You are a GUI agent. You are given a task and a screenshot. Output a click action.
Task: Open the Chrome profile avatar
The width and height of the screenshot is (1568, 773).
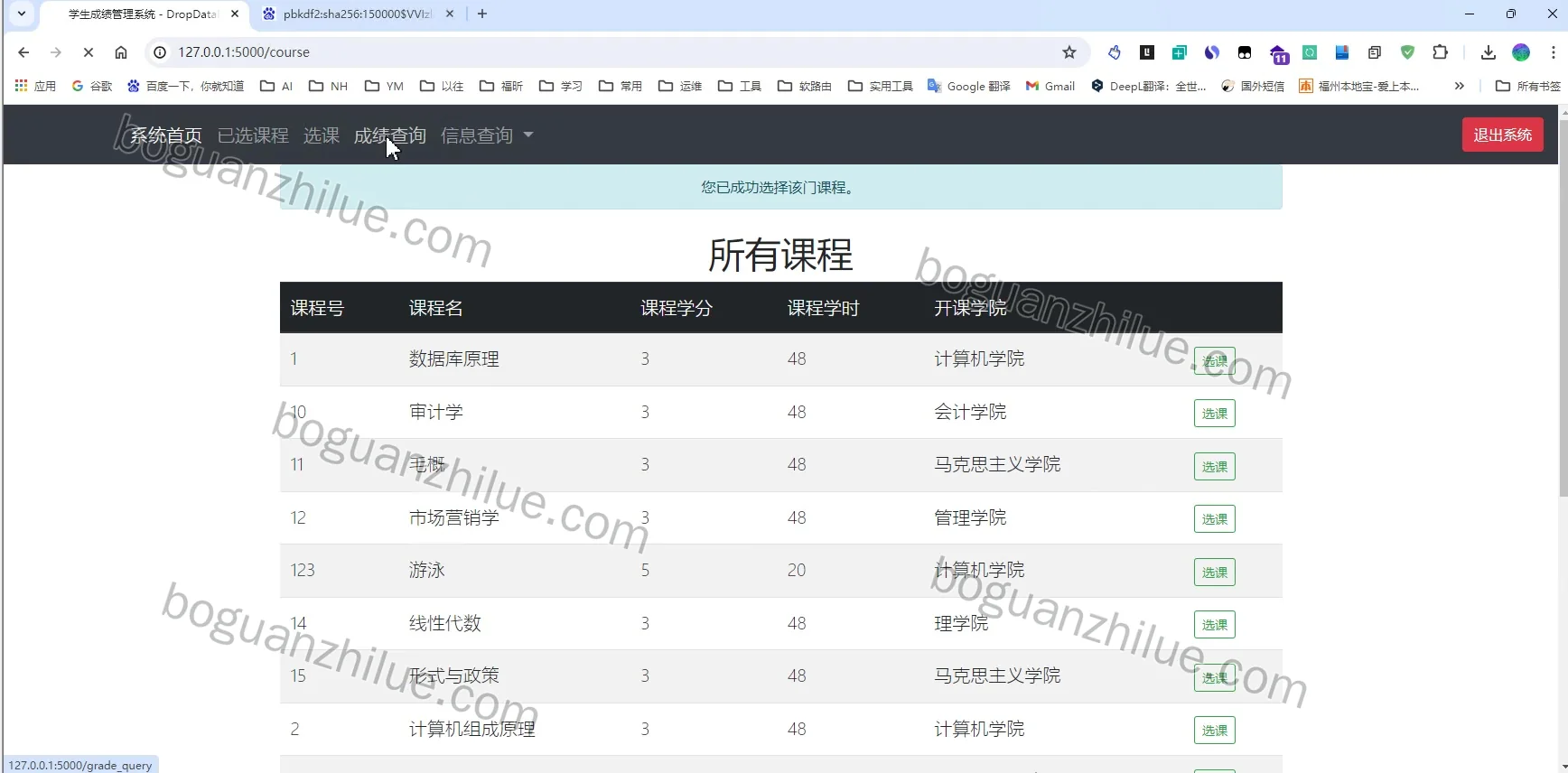tap(1521, 52)
